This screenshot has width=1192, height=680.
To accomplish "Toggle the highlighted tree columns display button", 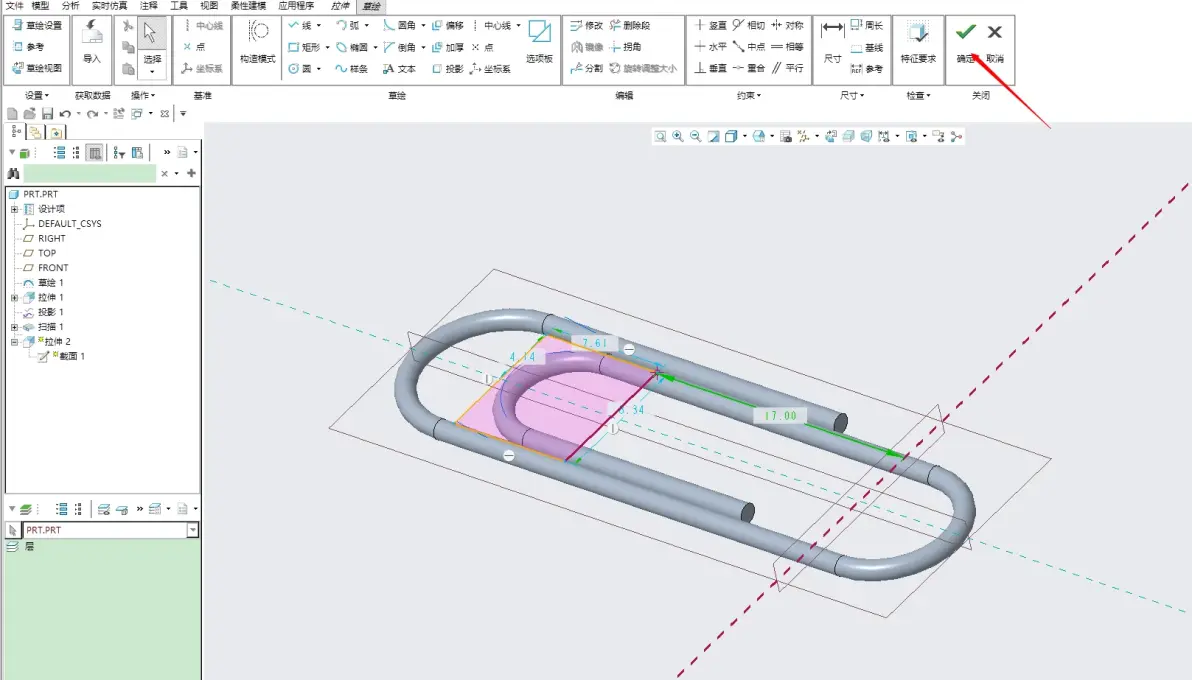I will pyautogui.click(x=94, y=153).
